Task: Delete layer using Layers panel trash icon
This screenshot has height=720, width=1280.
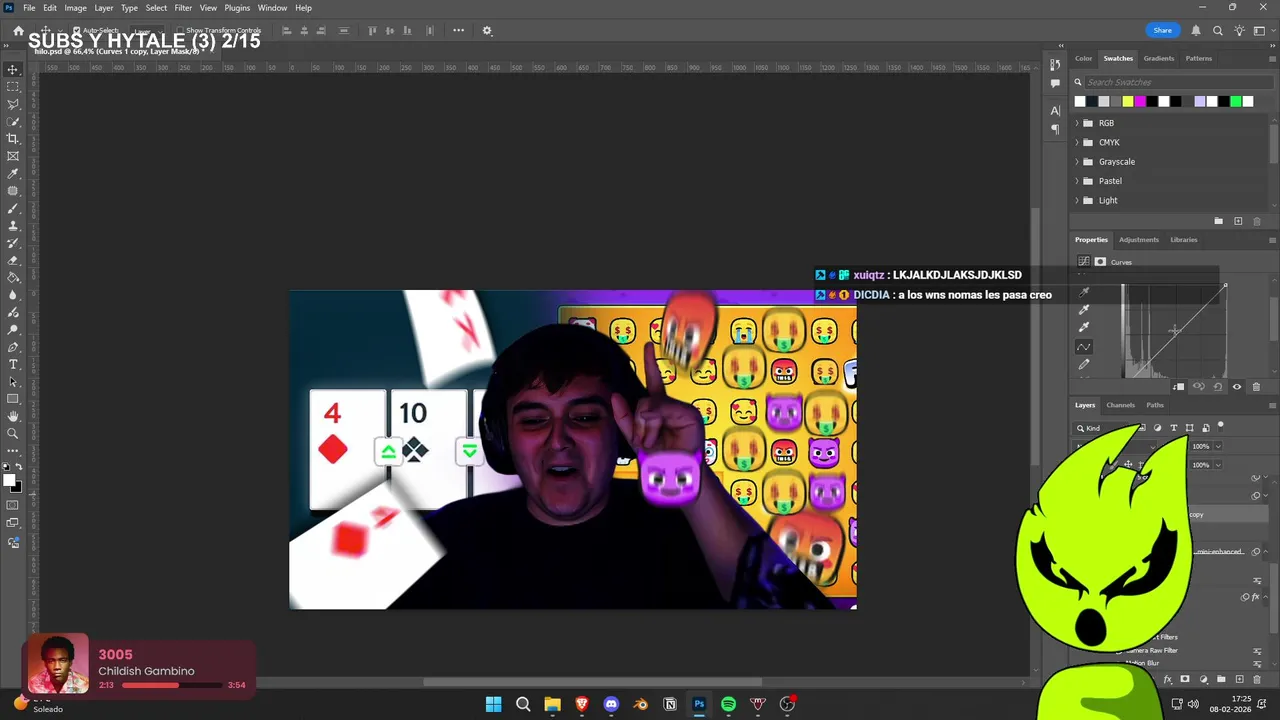Action: coord(1257,680)
